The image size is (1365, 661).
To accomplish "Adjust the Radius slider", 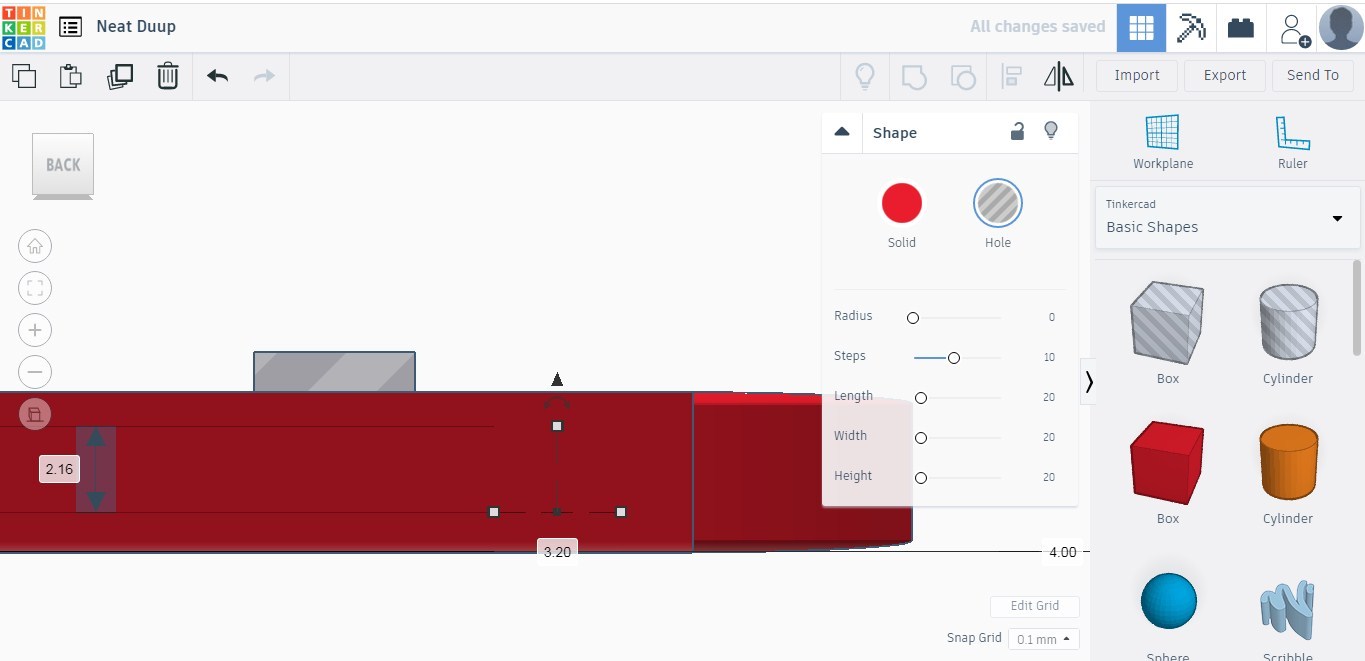I will click(912, 318).
